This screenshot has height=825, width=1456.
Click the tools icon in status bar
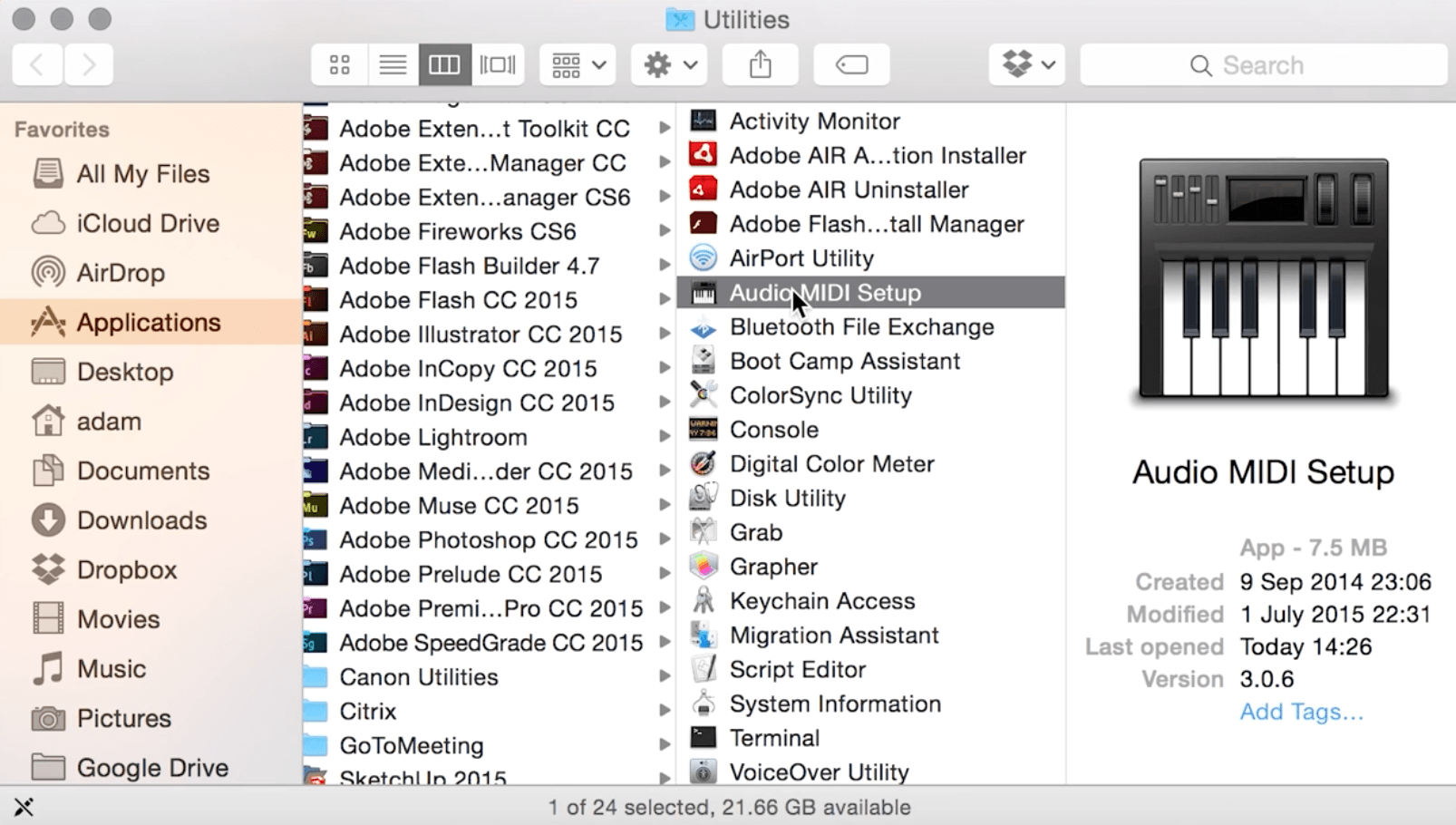tap(24, 806)
